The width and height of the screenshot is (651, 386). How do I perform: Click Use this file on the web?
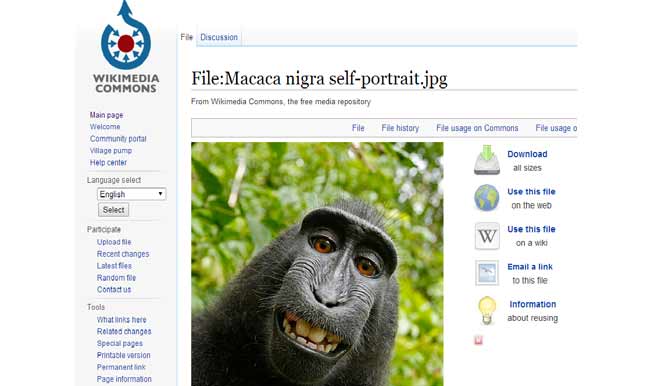coord(531,198)
